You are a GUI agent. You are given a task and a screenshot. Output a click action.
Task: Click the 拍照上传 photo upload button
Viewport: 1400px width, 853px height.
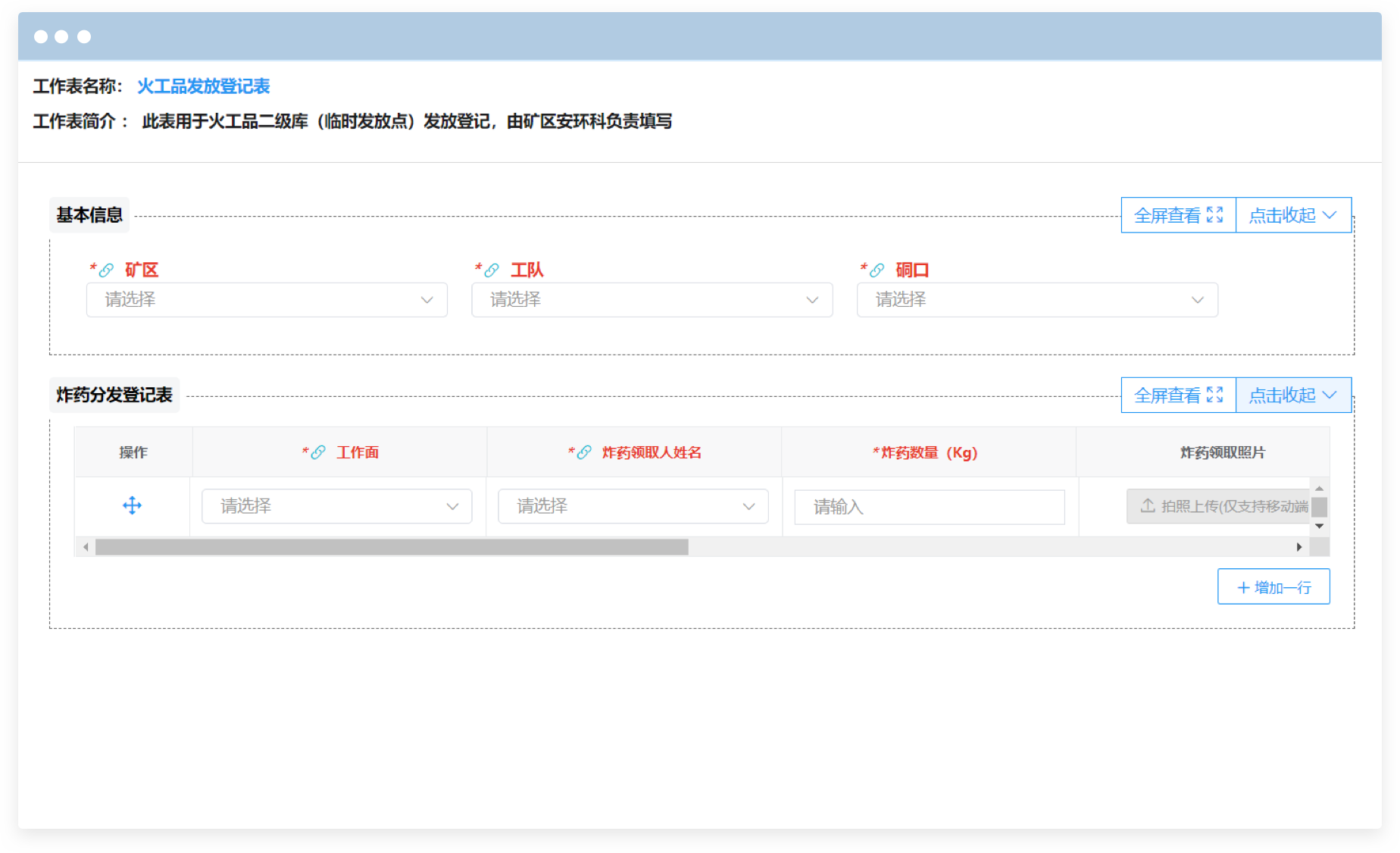click(x=1220, y=506)
